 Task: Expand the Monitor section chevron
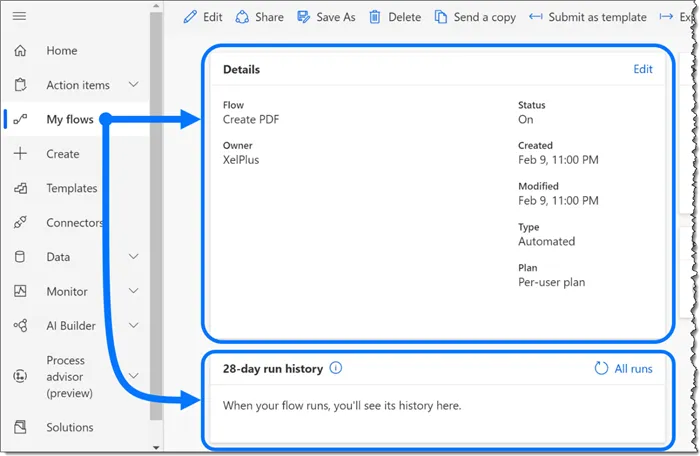pos(134,292)
